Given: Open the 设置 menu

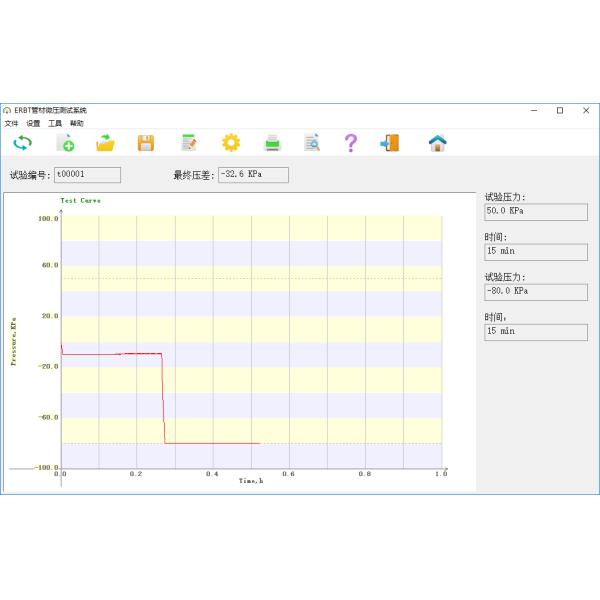Looking at the screenshot, I should click(x=33, y=123).
